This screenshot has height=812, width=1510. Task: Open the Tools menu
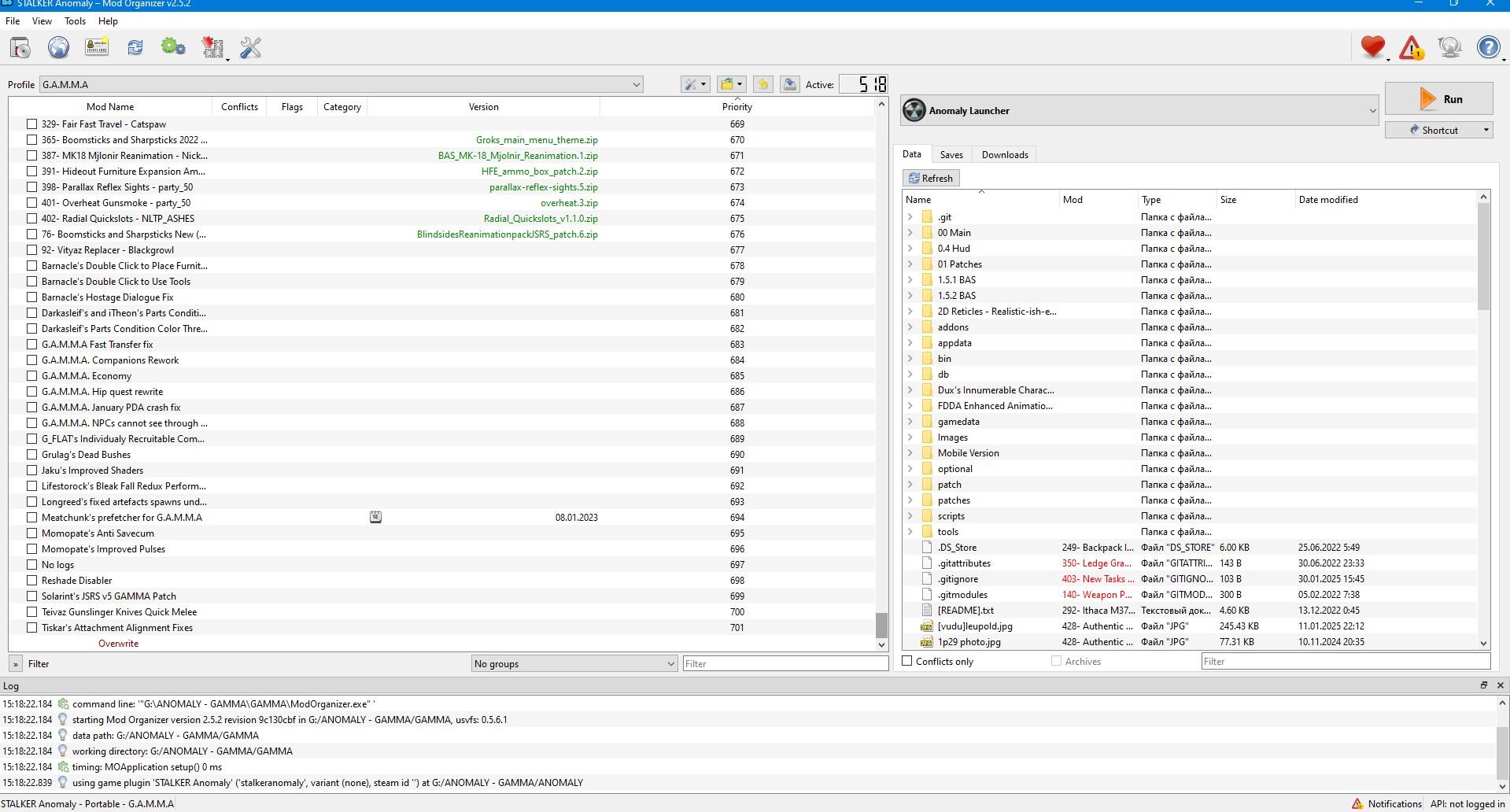(75, 21)
